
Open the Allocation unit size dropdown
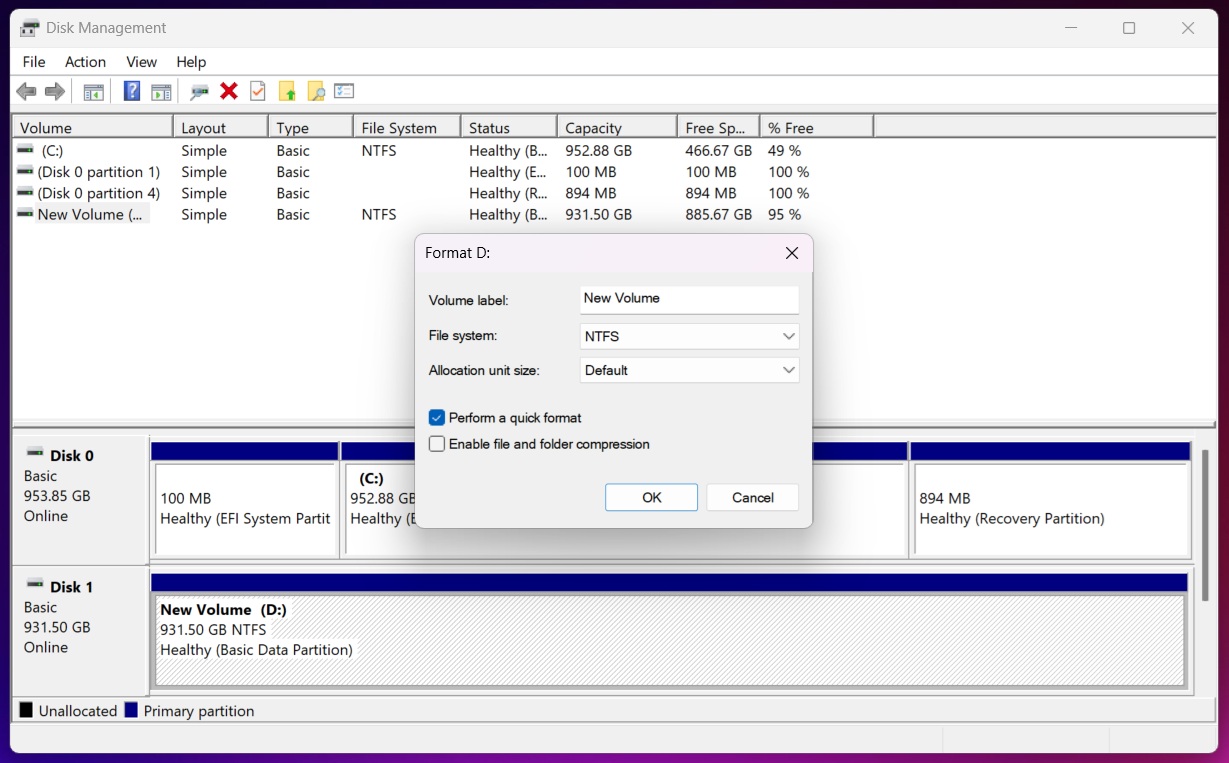tap(689, 371)
